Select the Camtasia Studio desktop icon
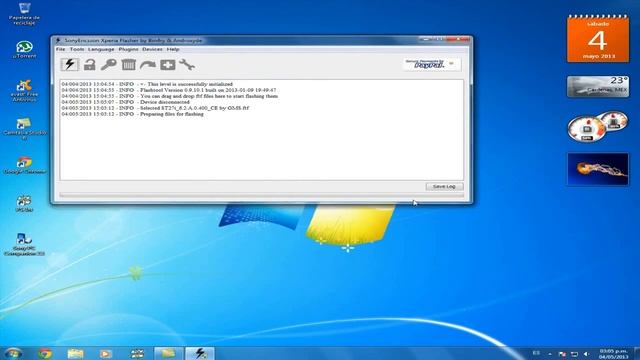 tap(24, 129)
